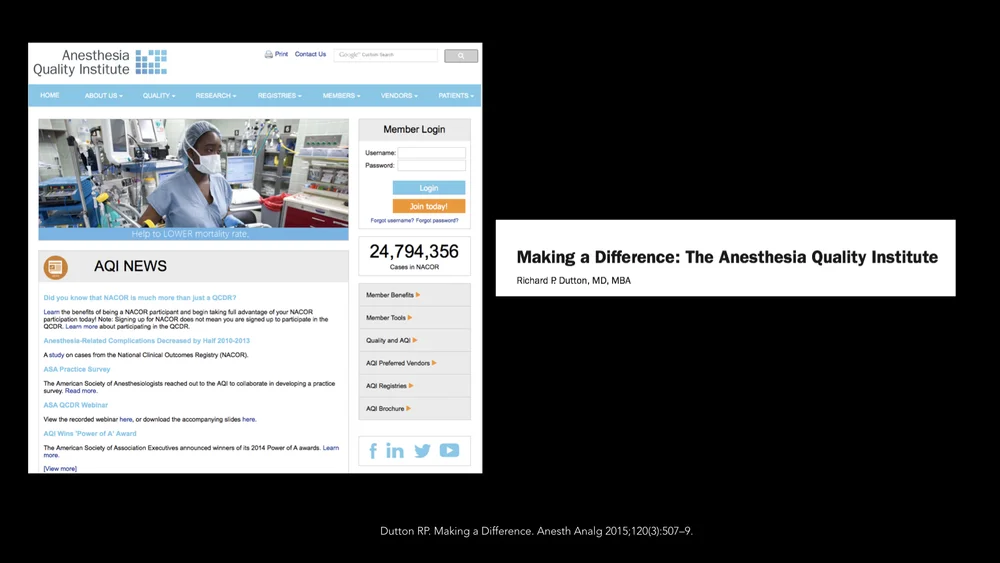This screenshot has width=1000, height=563.
Task: Open the AQI Brochure item
Action: (415, 409)
